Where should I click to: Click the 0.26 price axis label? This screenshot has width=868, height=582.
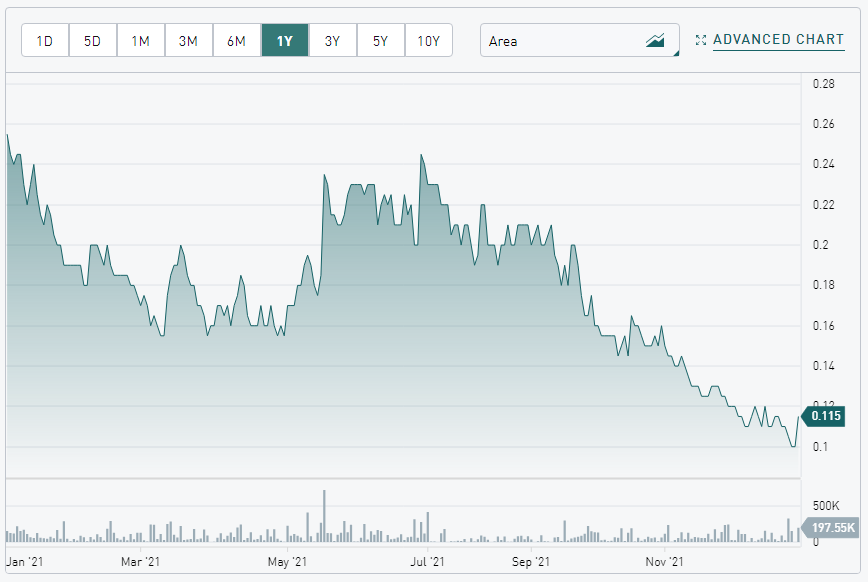824,123
